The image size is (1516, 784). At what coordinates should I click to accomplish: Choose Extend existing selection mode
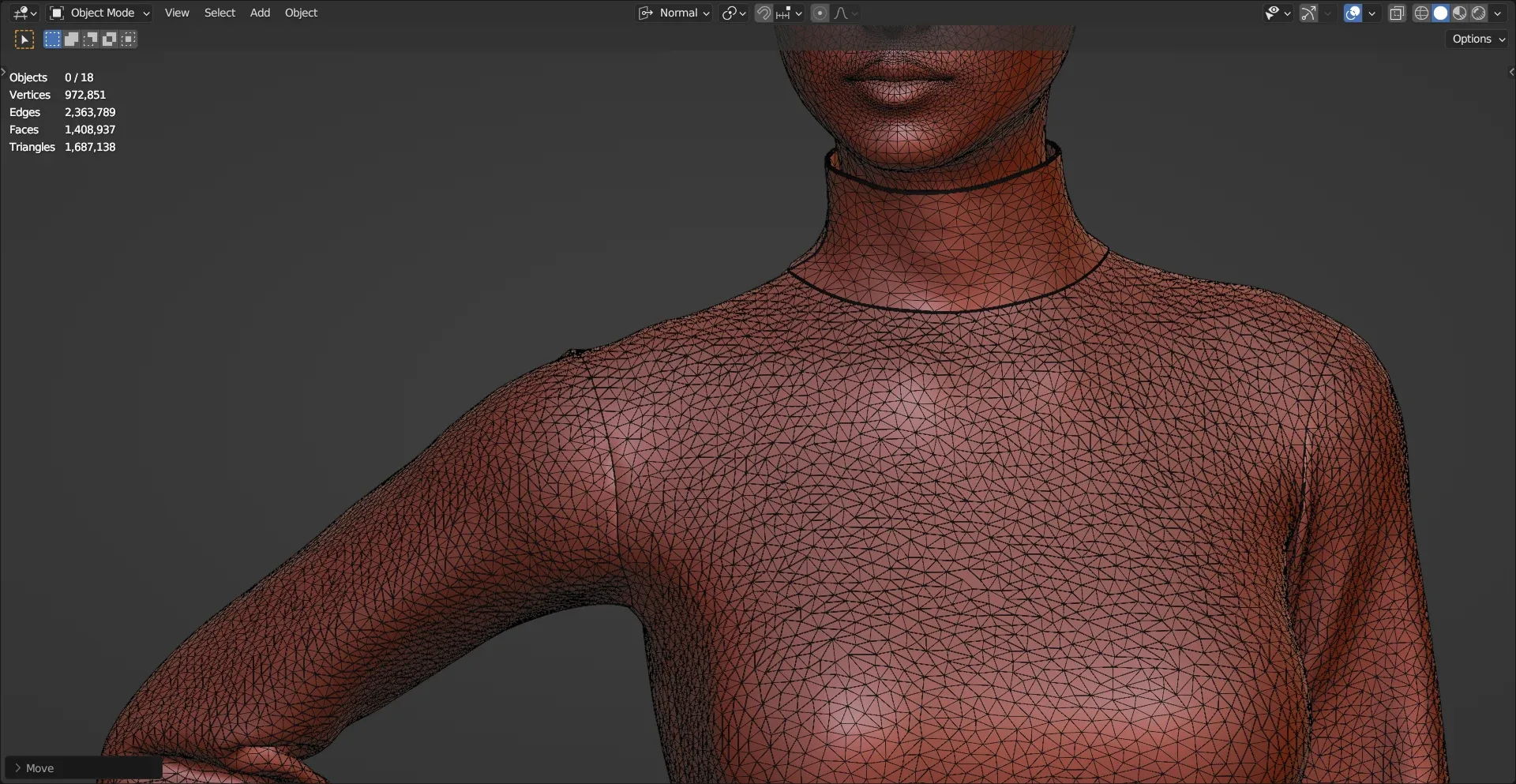tap(71, 39)
